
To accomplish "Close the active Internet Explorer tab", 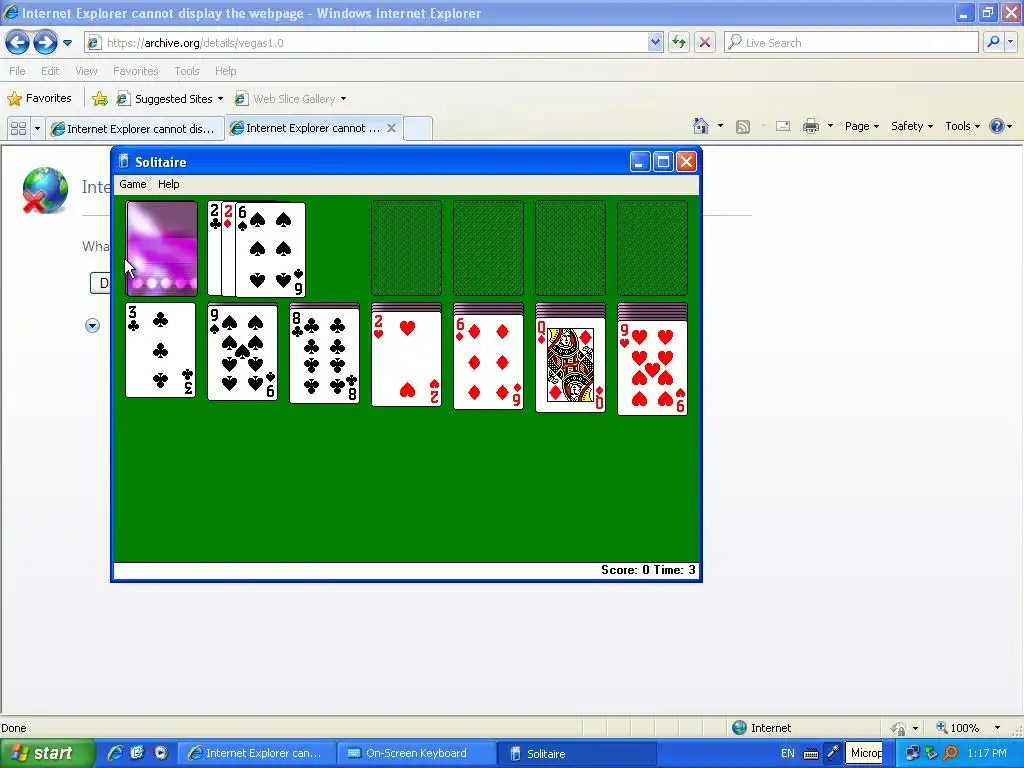I will click(391, 128).
